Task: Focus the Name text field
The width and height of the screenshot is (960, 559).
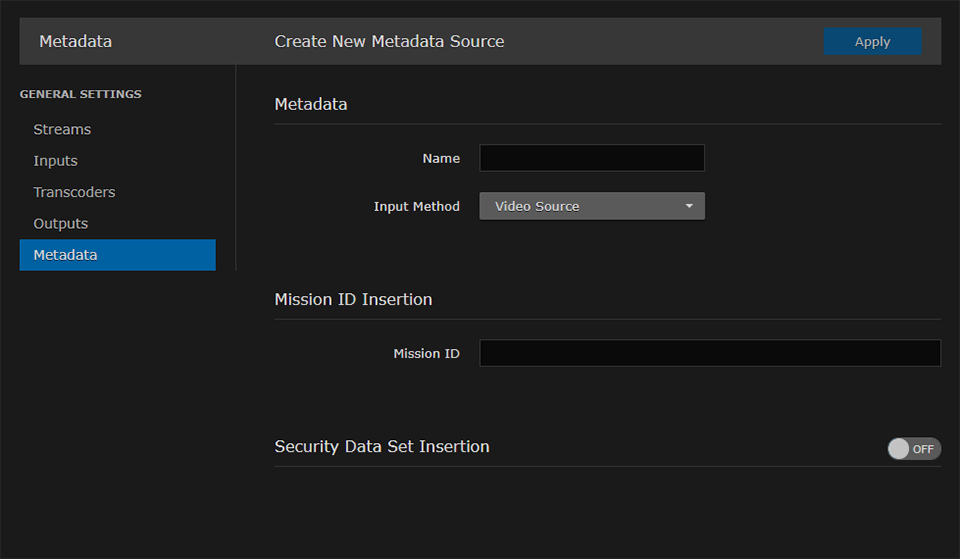Action: tap(592, 158)
